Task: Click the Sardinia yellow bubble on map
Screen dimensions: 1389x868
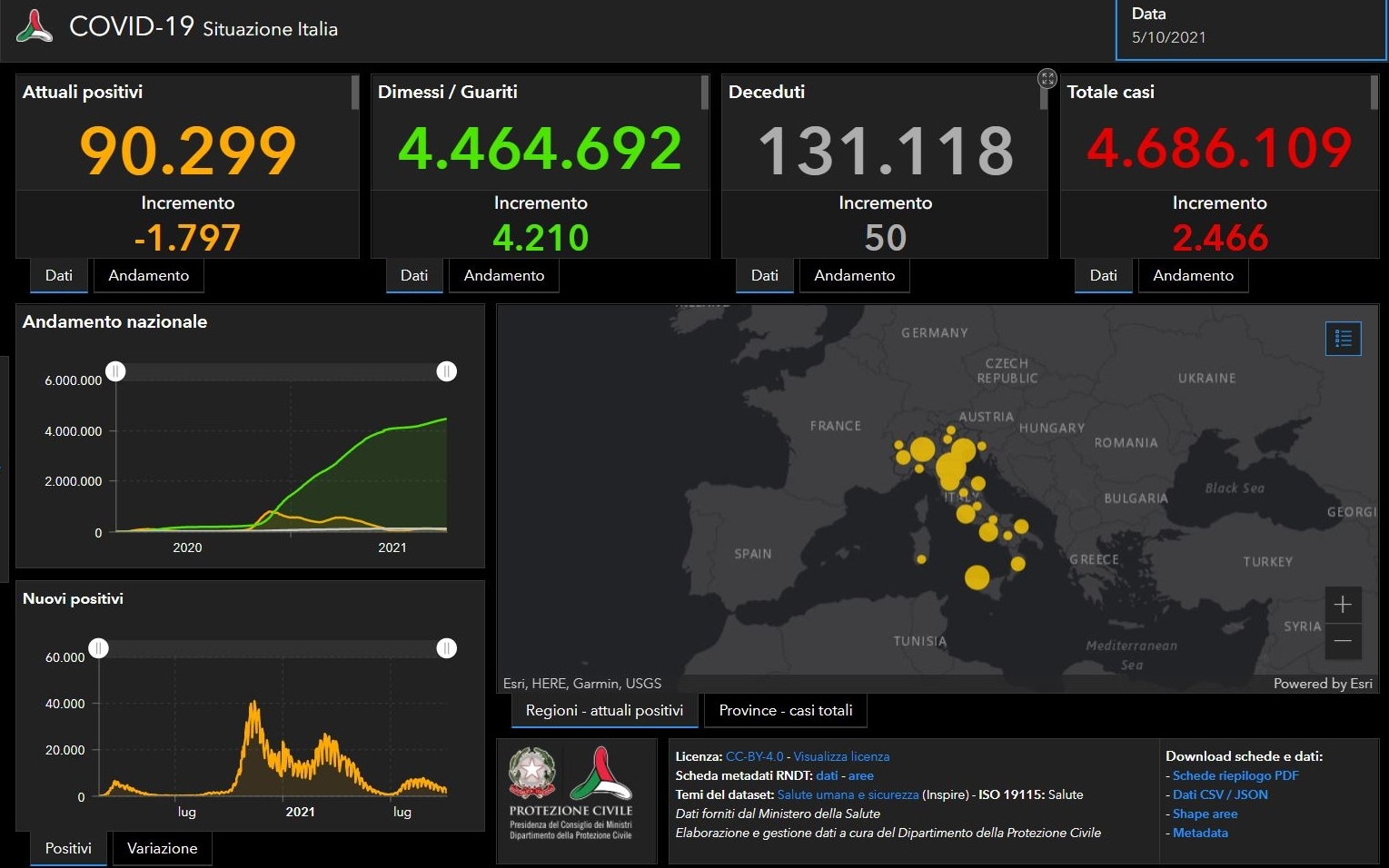Action: tap(921, 559)
